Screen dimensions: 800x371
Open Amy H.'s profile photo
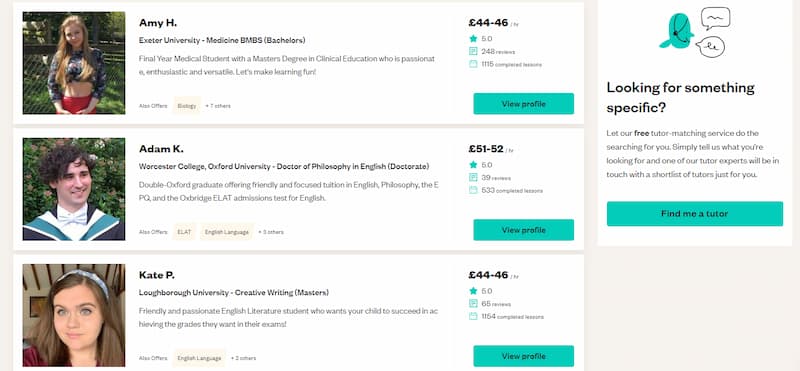coord(73,63)
